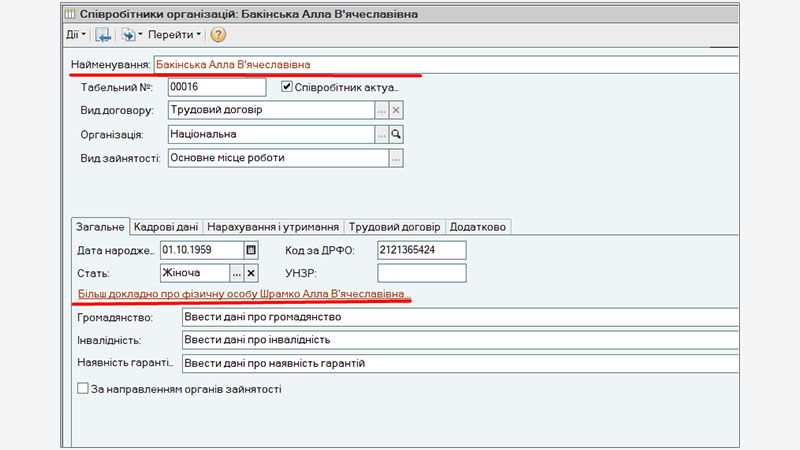Open the calendar picker for birth date
The width and height of the screenshot is (800, 450).
252,249
